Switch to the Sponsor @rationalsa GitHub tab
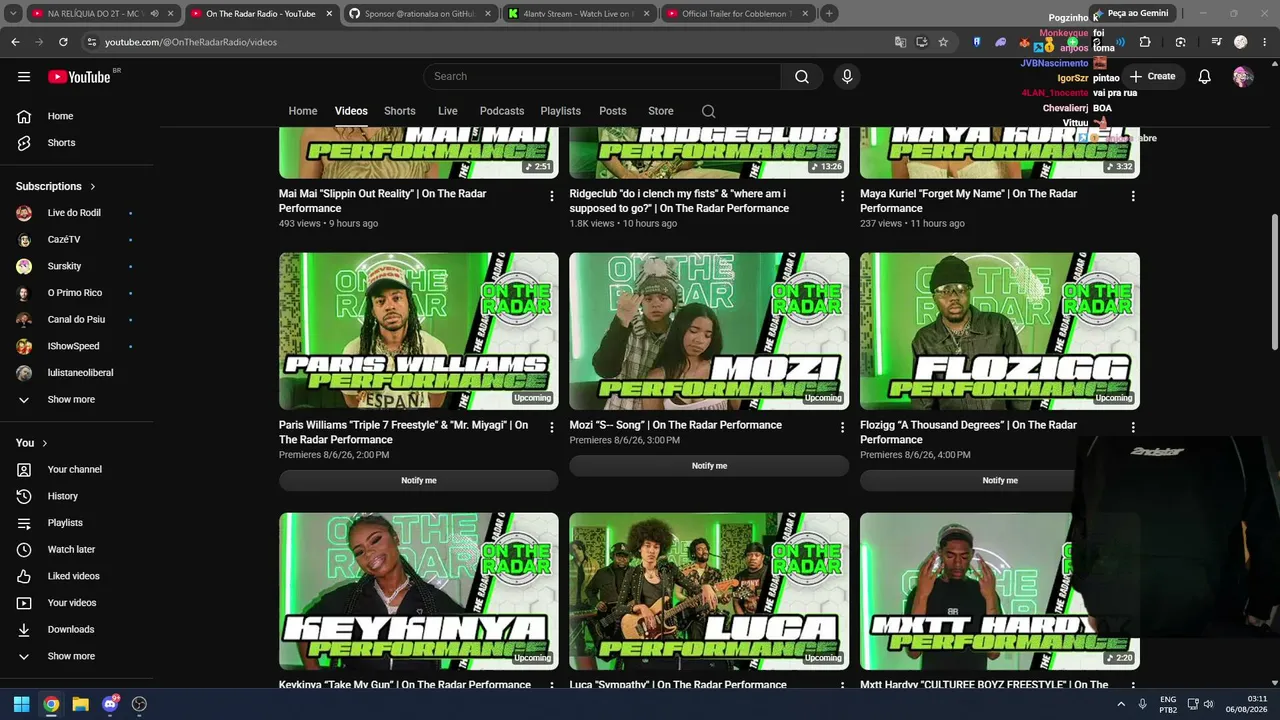This screenshot has width=1280, height=720. [420, 14]
